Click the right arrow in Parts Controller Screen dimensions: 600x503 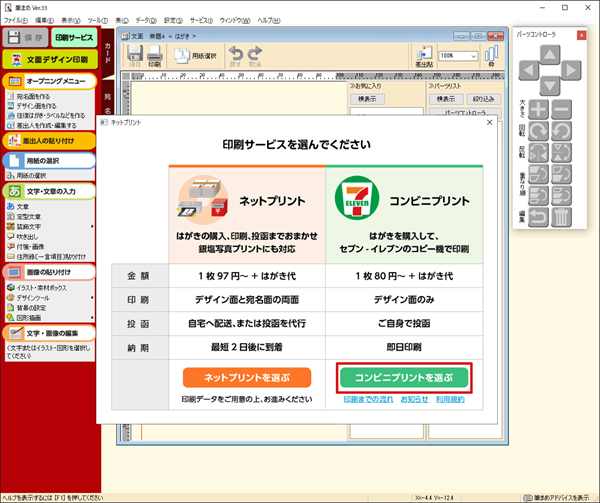(x=571, y=70)
